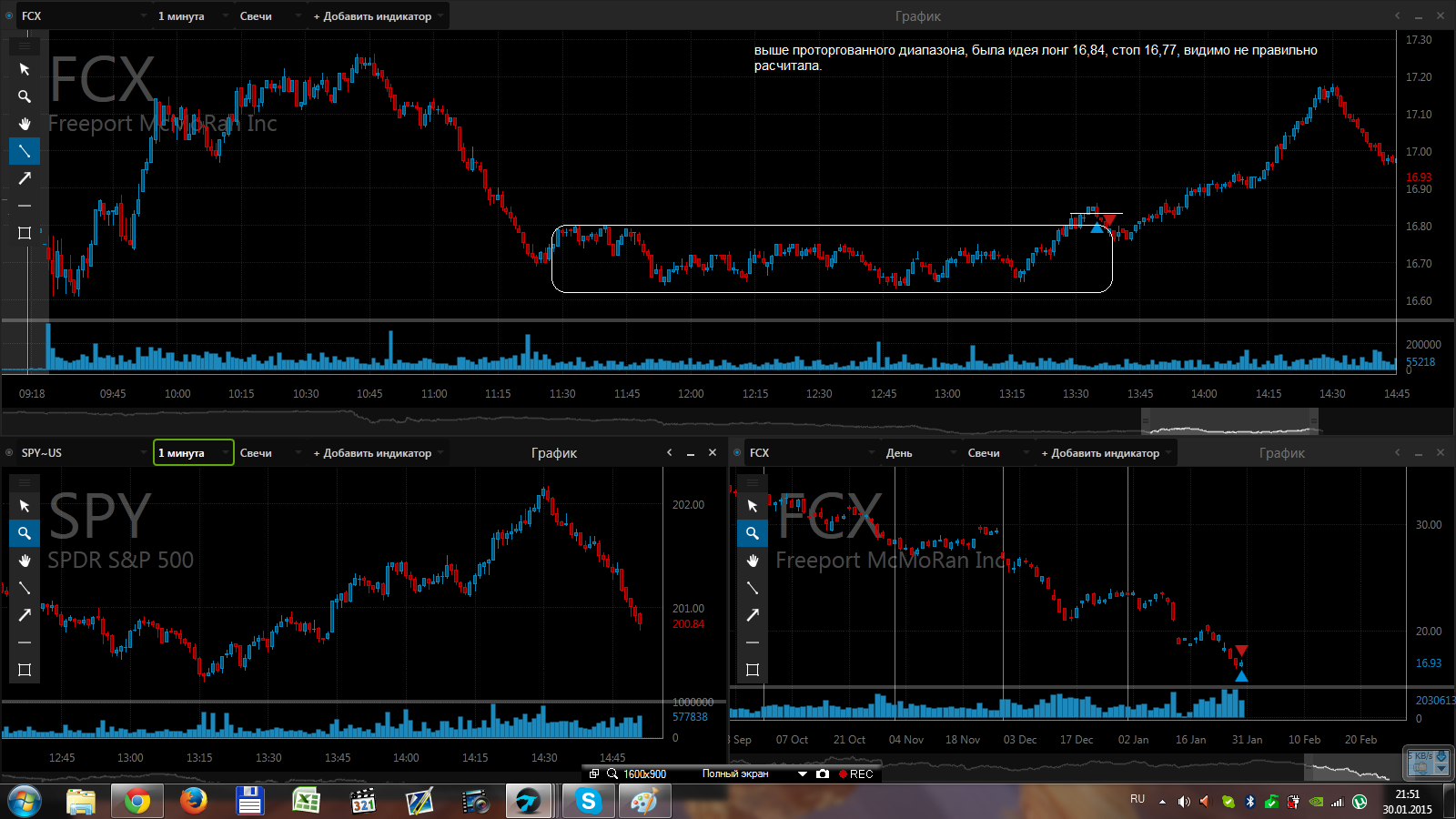The image size is (1456, 819).
Task: Click the back chevron of the top panel
Action: tap(1398, 15)
